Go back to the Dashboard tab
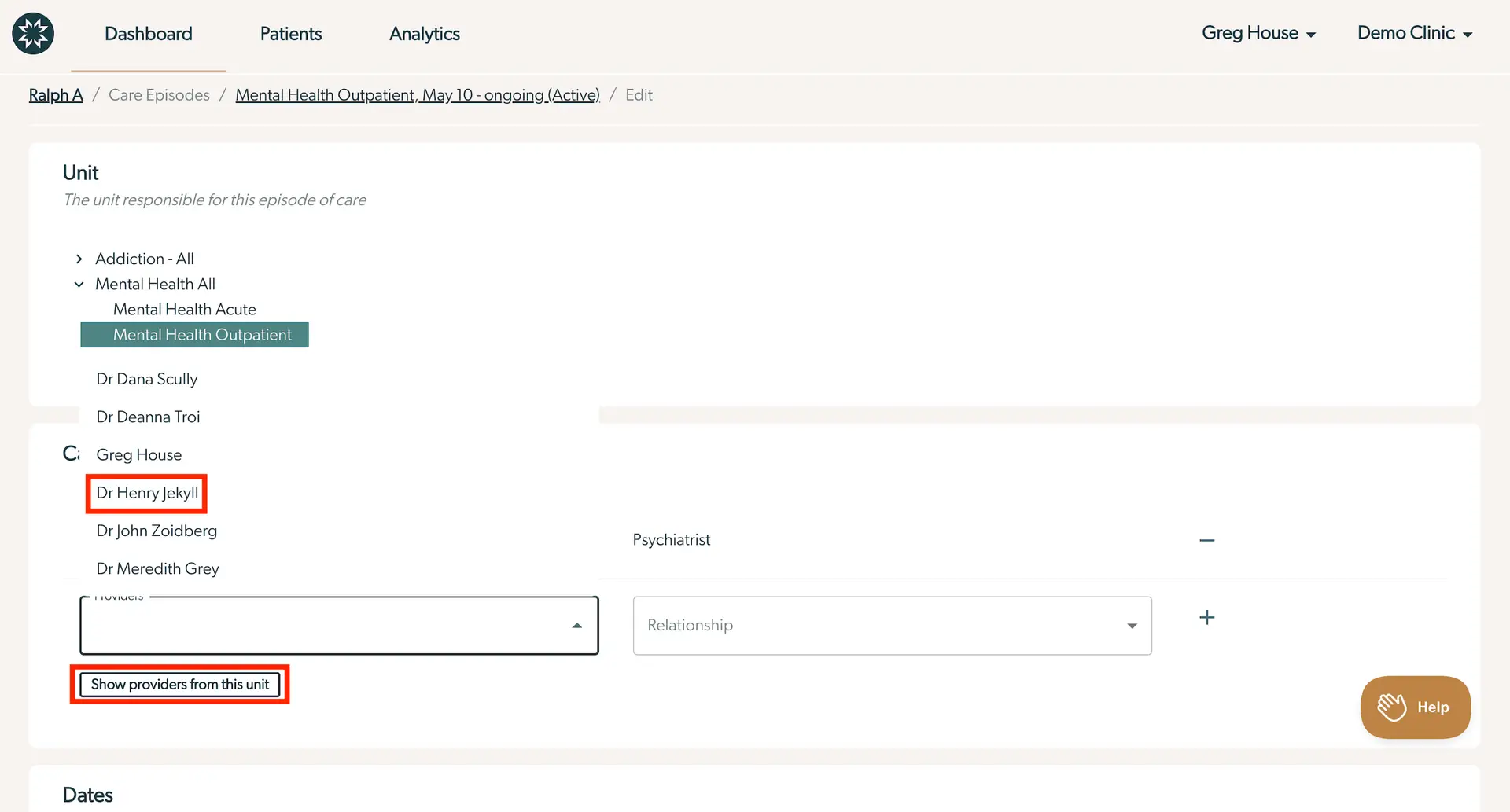 coord(148,34)
